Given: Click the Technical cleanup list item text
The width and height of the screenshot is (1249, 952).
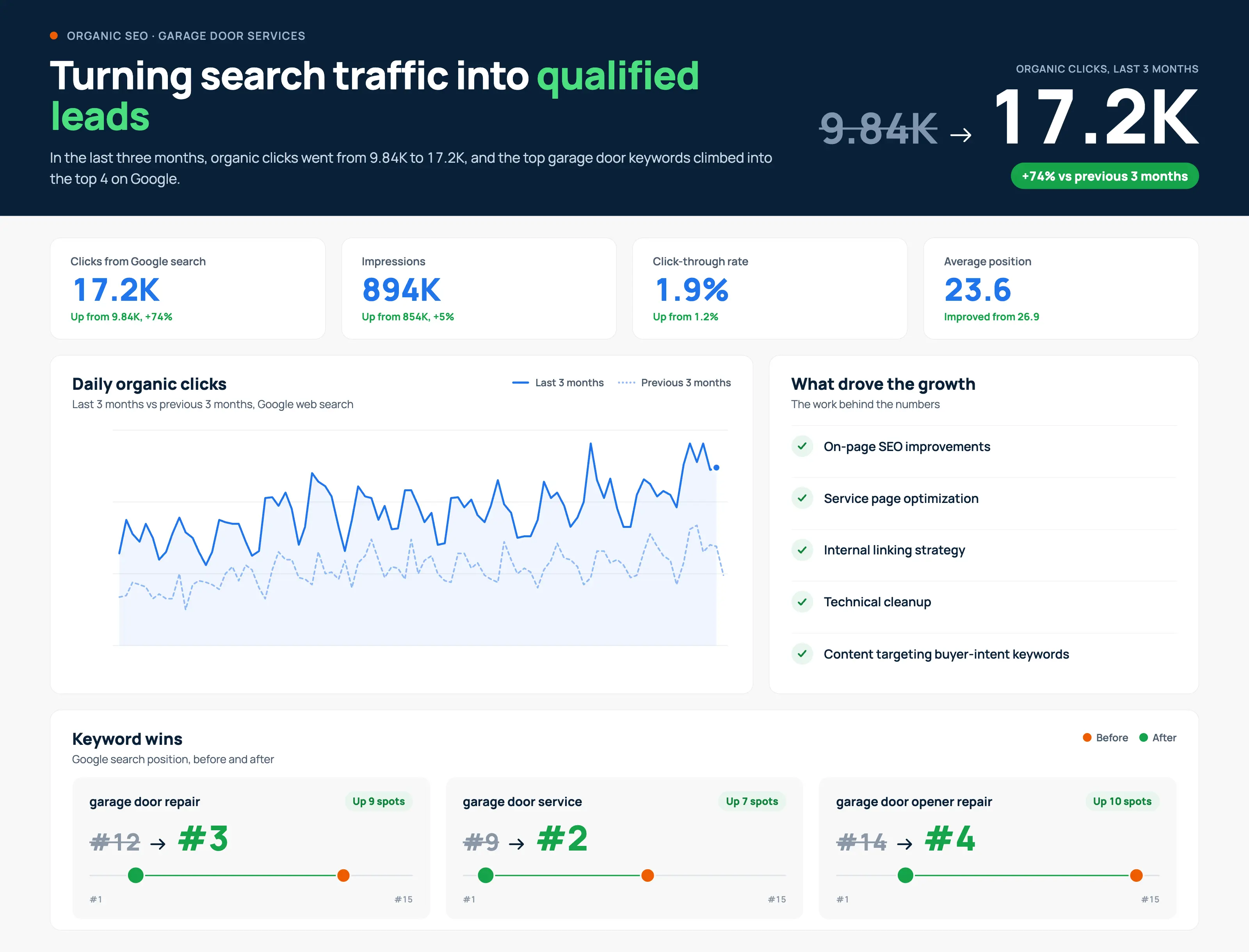Looking at the screenshot, I should pos(877,602).
